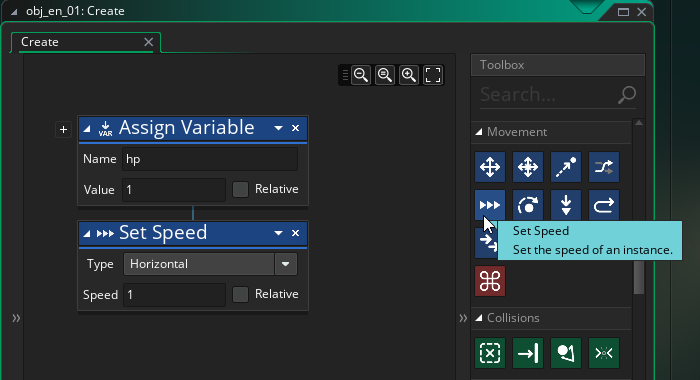
Task: Click the Value field in Assign Variable
Action: click(x=174, y=190)
